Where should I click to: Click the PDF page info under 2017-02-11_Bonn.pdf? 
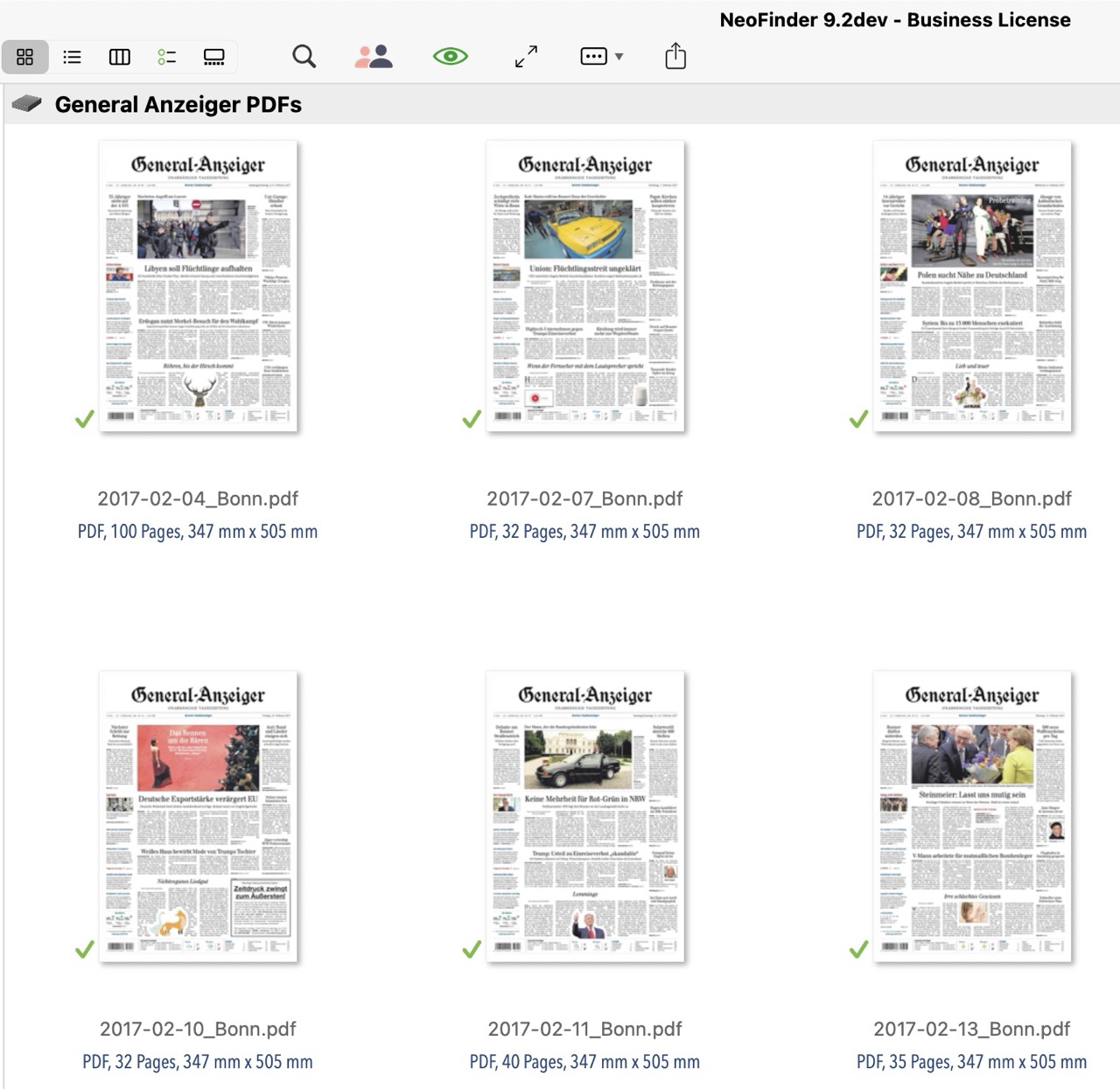click(x=584, y=1061)
